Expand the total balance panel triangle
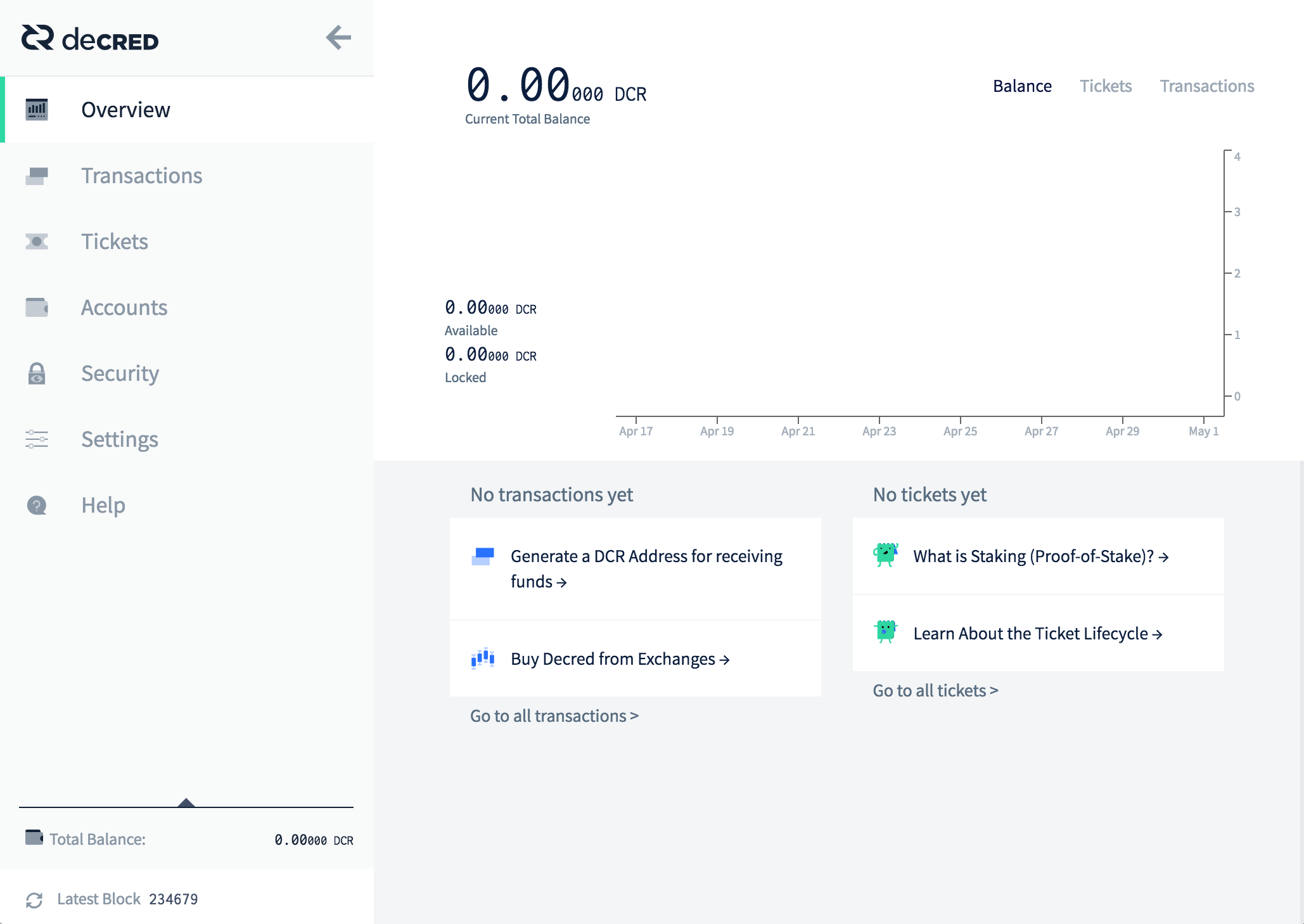The image size is (1304, 924). [186, 802]
